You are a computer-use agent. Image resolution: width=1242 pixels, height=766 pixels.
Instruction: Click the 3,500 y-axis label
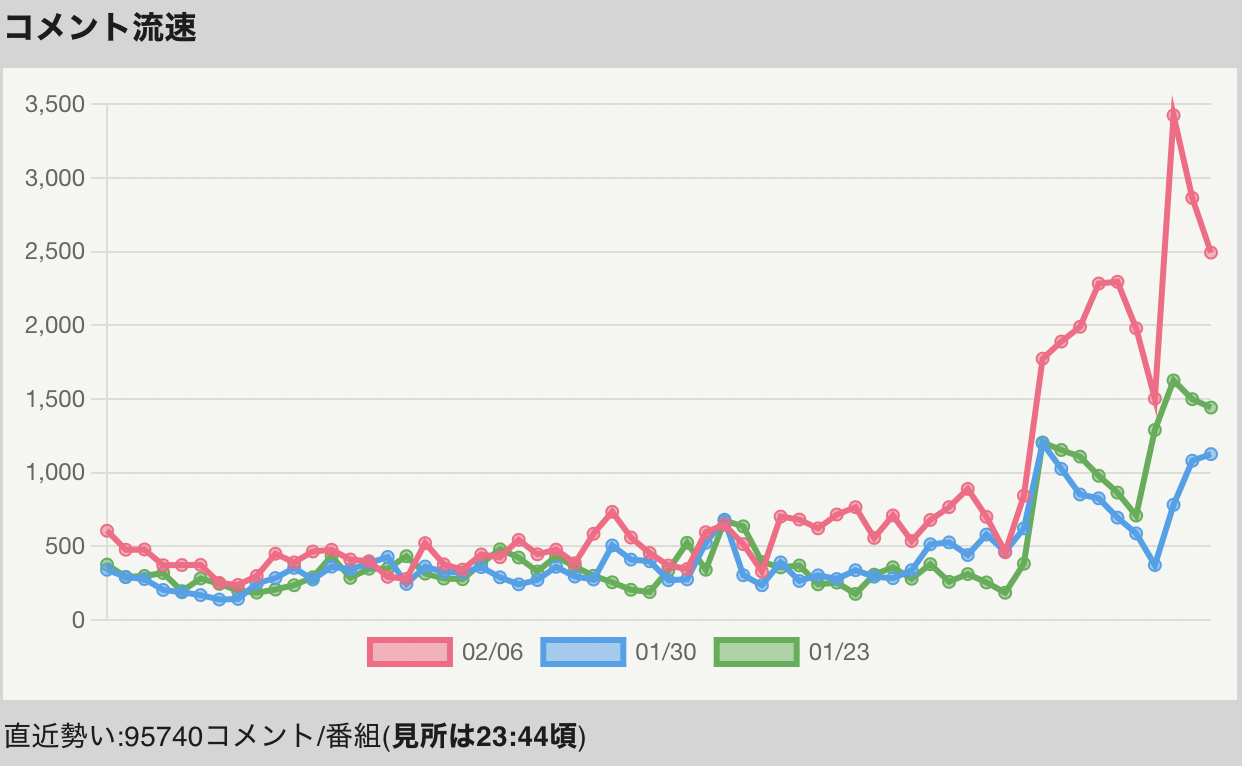[x=54, y=104]
